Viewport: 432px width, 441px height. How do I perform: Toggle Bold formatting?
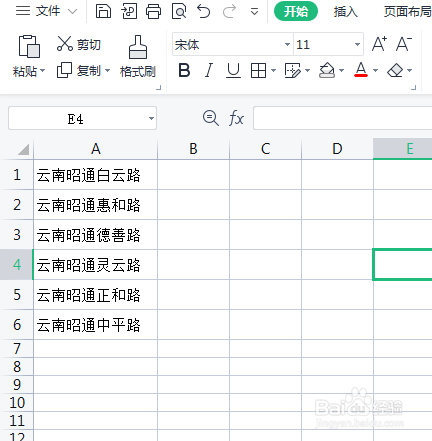(x=184, y=70)
